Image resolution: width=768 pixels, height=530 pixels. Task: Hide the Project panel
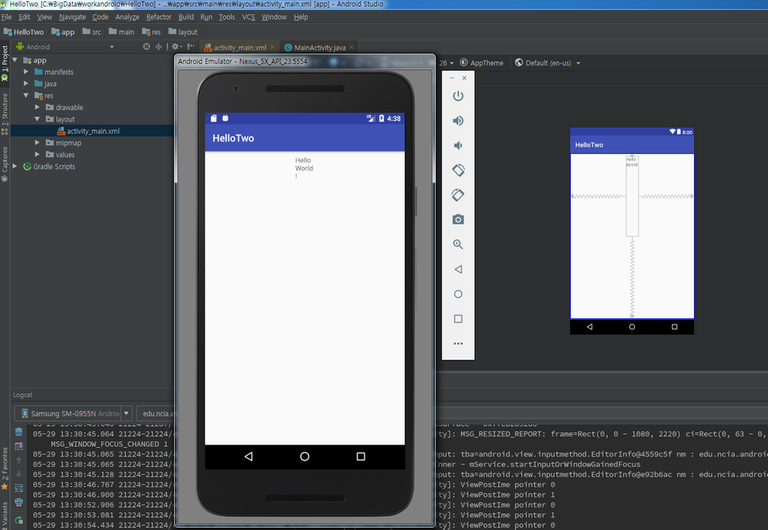pyautogui.click(x=191, y=47)
